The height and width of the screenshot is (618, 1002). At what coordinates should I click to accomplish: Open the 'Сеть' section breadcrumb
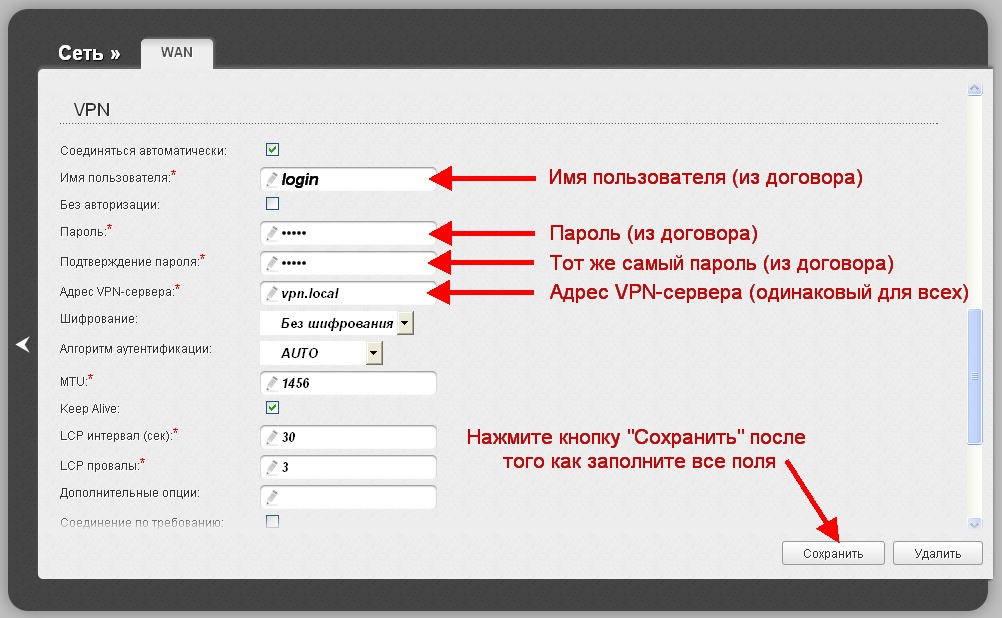(x=89, y=54)
